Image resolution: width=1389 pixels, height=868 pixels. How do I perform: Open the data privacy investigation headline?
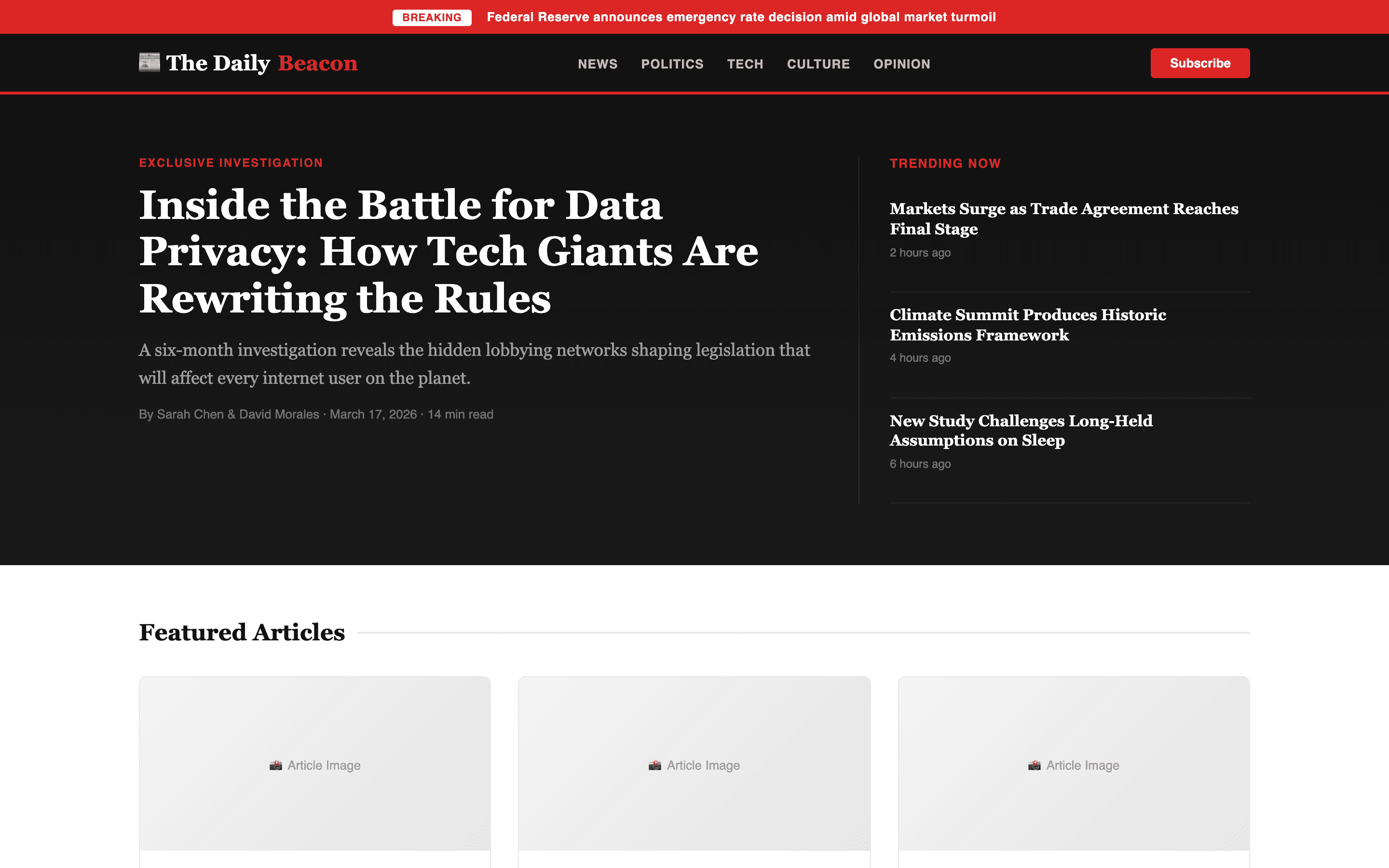tap(448, 251)
